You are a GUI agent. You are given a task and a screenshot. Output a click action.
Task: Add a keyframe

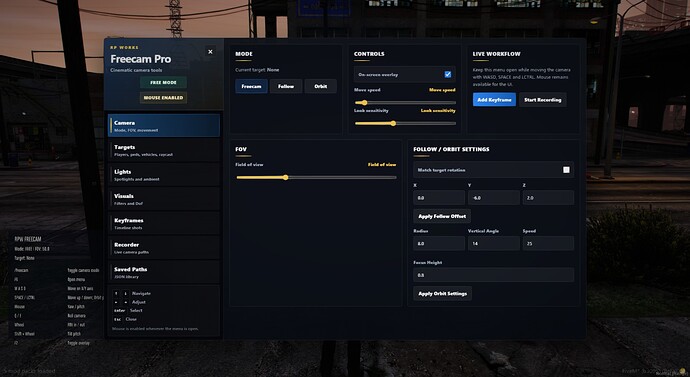tap(494, 100)
